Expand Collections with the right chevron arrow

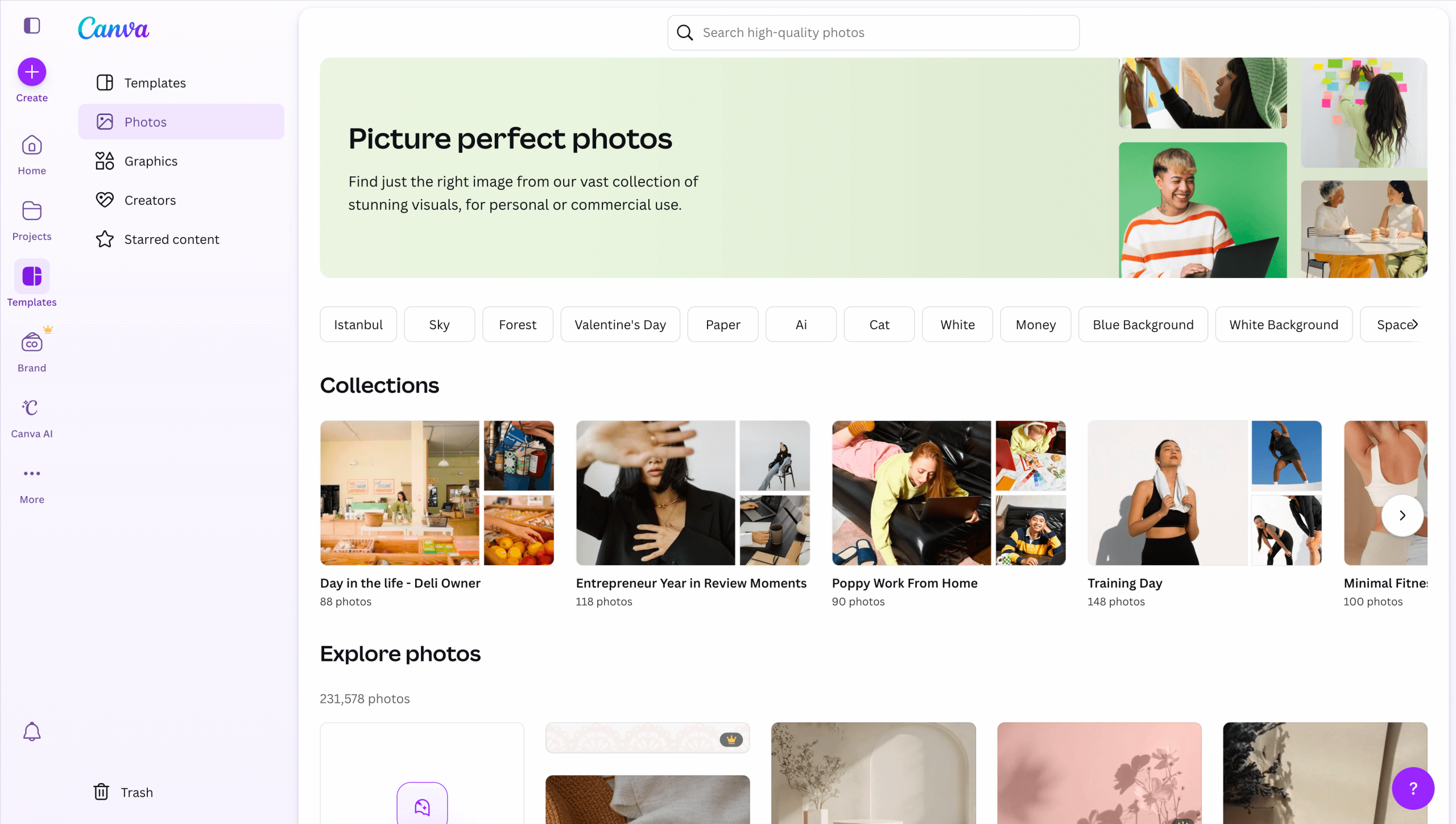1402,515
